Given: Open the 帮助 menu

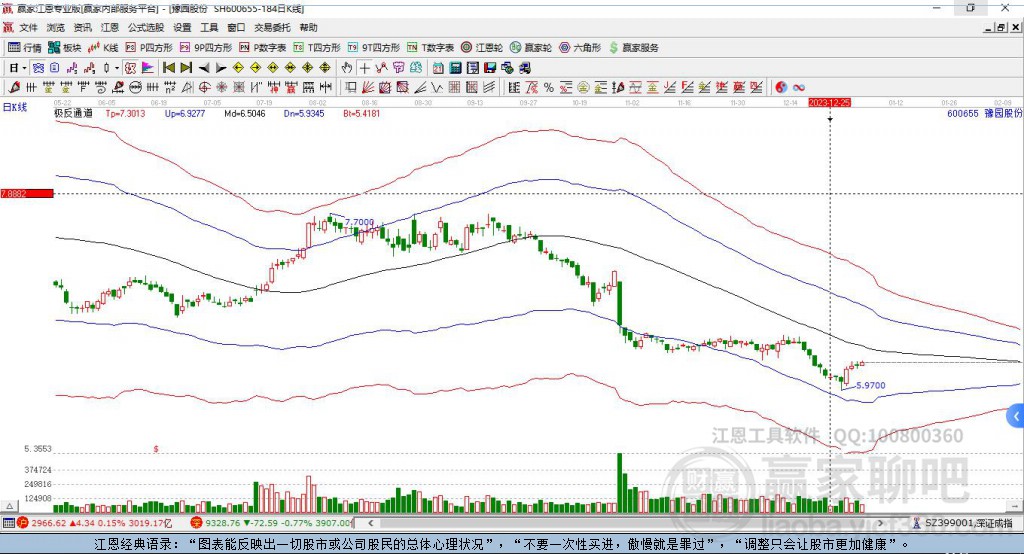Looking at the screenshot, I should [308, 27].
